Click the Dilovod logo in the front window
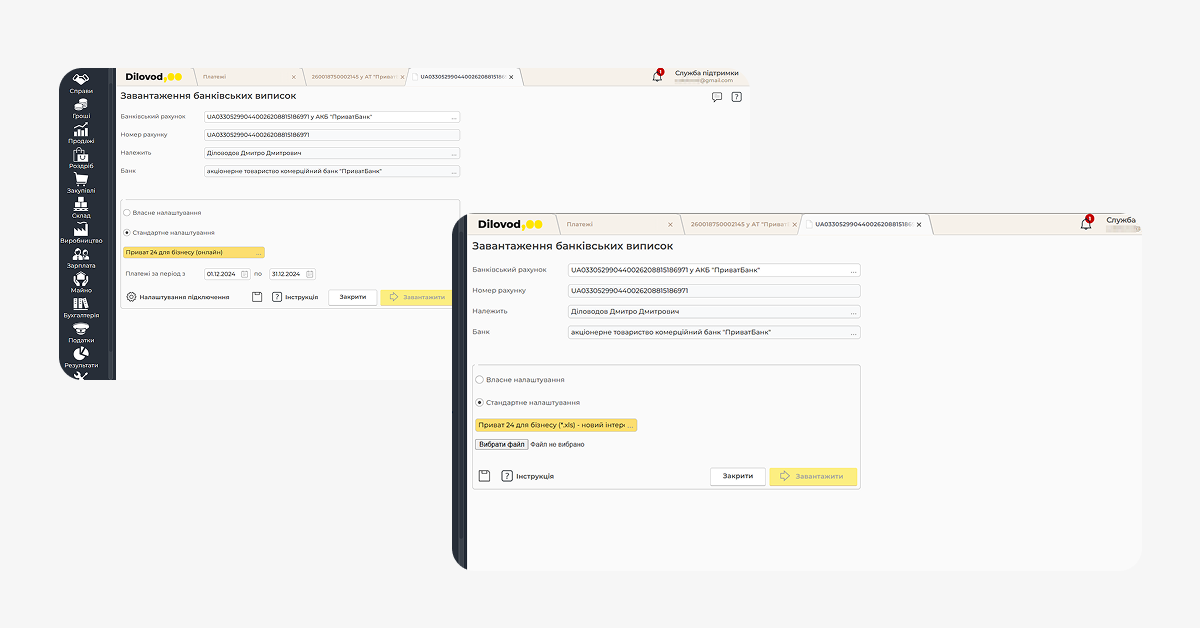The height and width of the screenshot is (628, 1200). pos(509,224)
